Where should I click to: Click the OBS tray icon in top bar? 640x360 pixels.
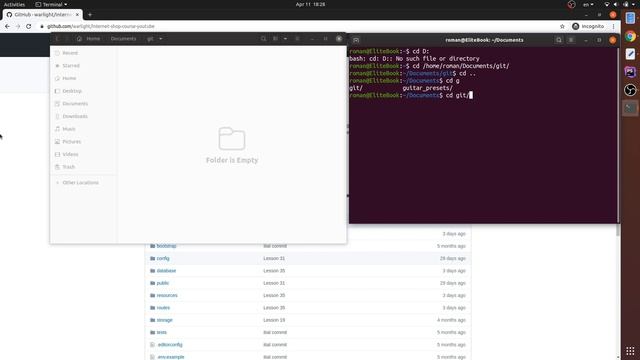pos(571,4)
